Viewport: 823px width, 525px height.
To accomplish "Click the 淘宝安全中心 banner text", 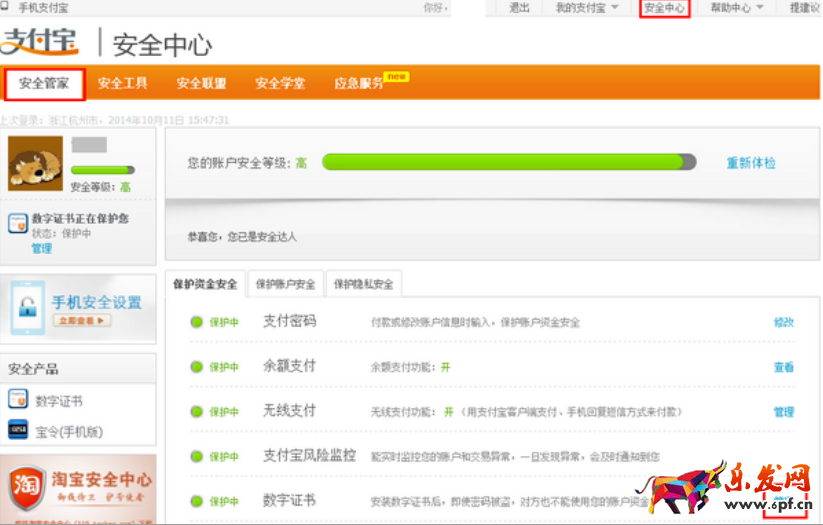I will click(101, 479).
